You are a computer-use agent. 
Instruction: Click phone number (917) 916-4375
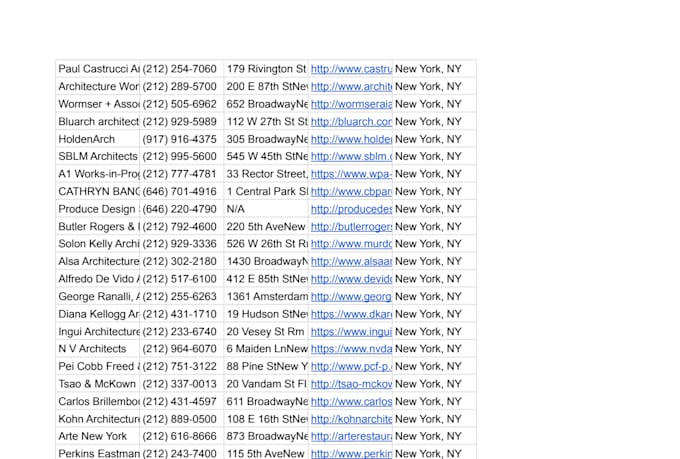(x=179, y=139)
